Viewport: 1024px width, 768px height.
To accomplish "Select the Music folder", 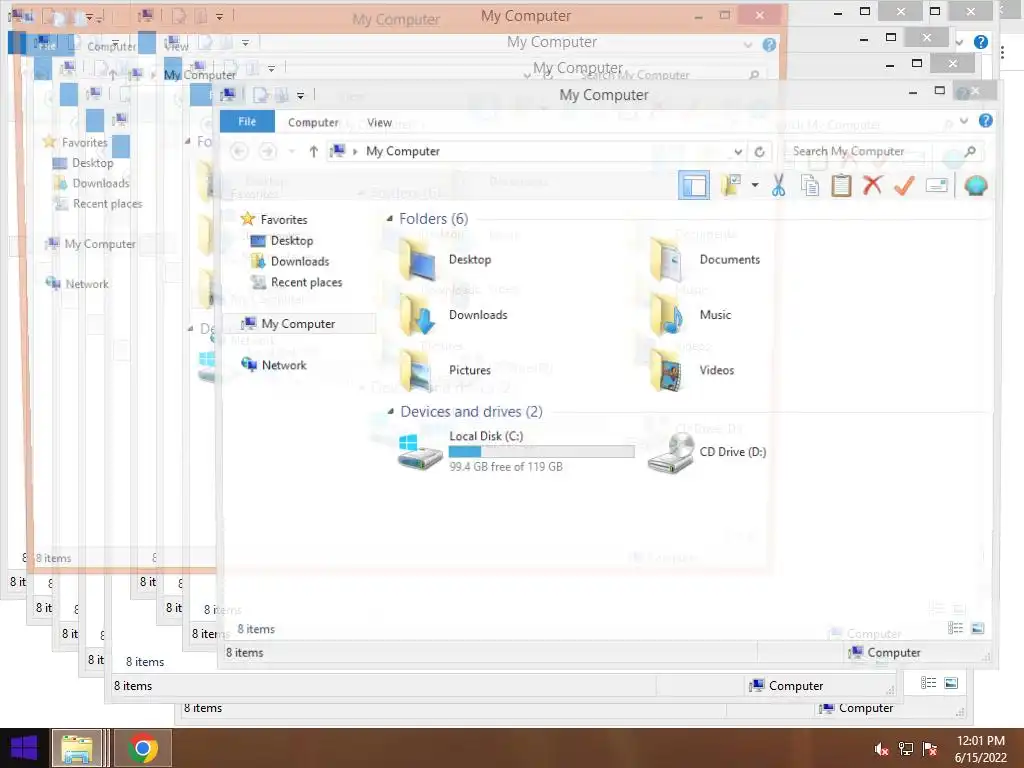I will point(691,315).
